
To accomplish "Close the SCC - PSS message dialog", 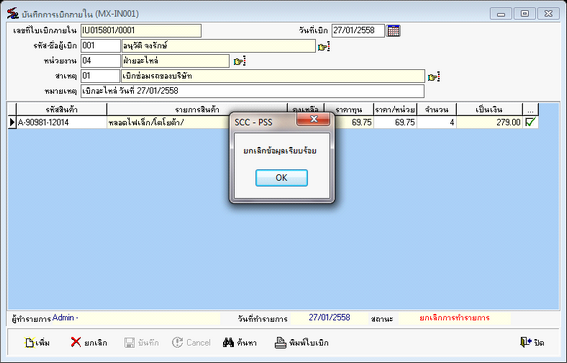I will click(x=314, y=119).
